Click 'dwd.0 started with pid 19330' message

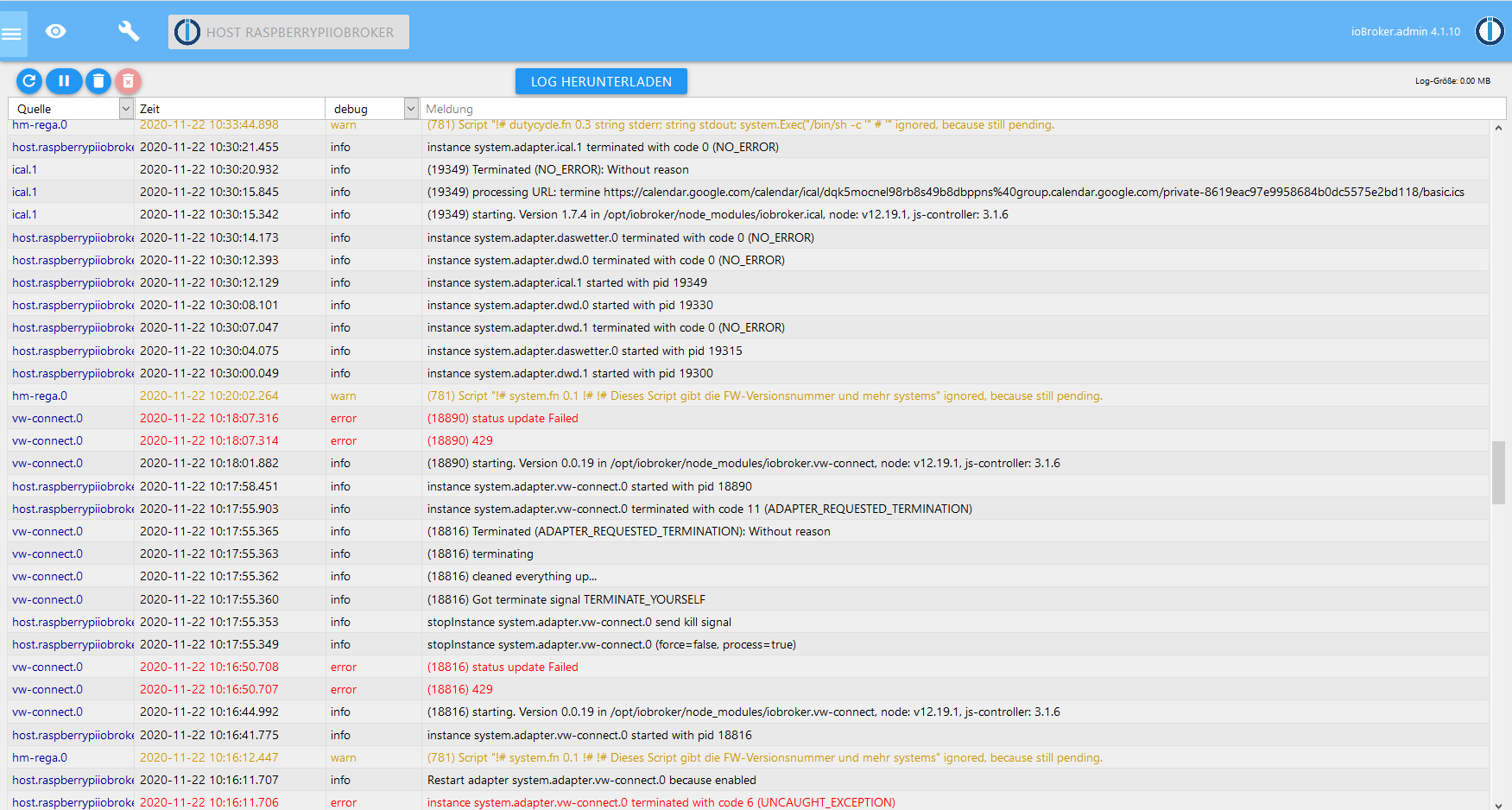[x=570, y=305]
